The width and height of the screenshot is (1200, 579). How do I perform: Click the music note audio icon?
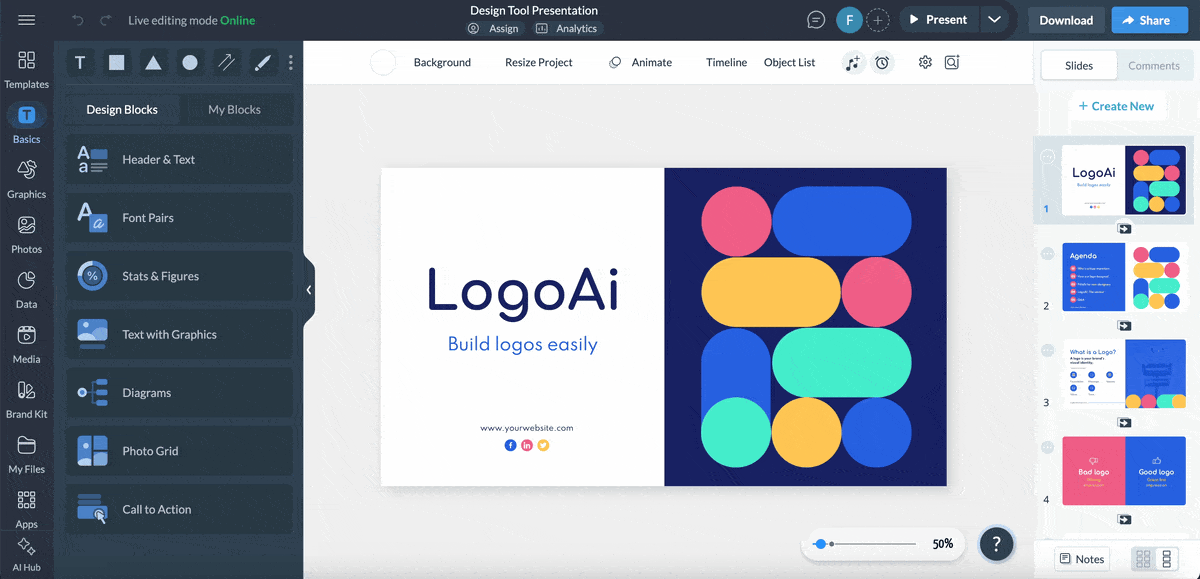click(852, 63)
